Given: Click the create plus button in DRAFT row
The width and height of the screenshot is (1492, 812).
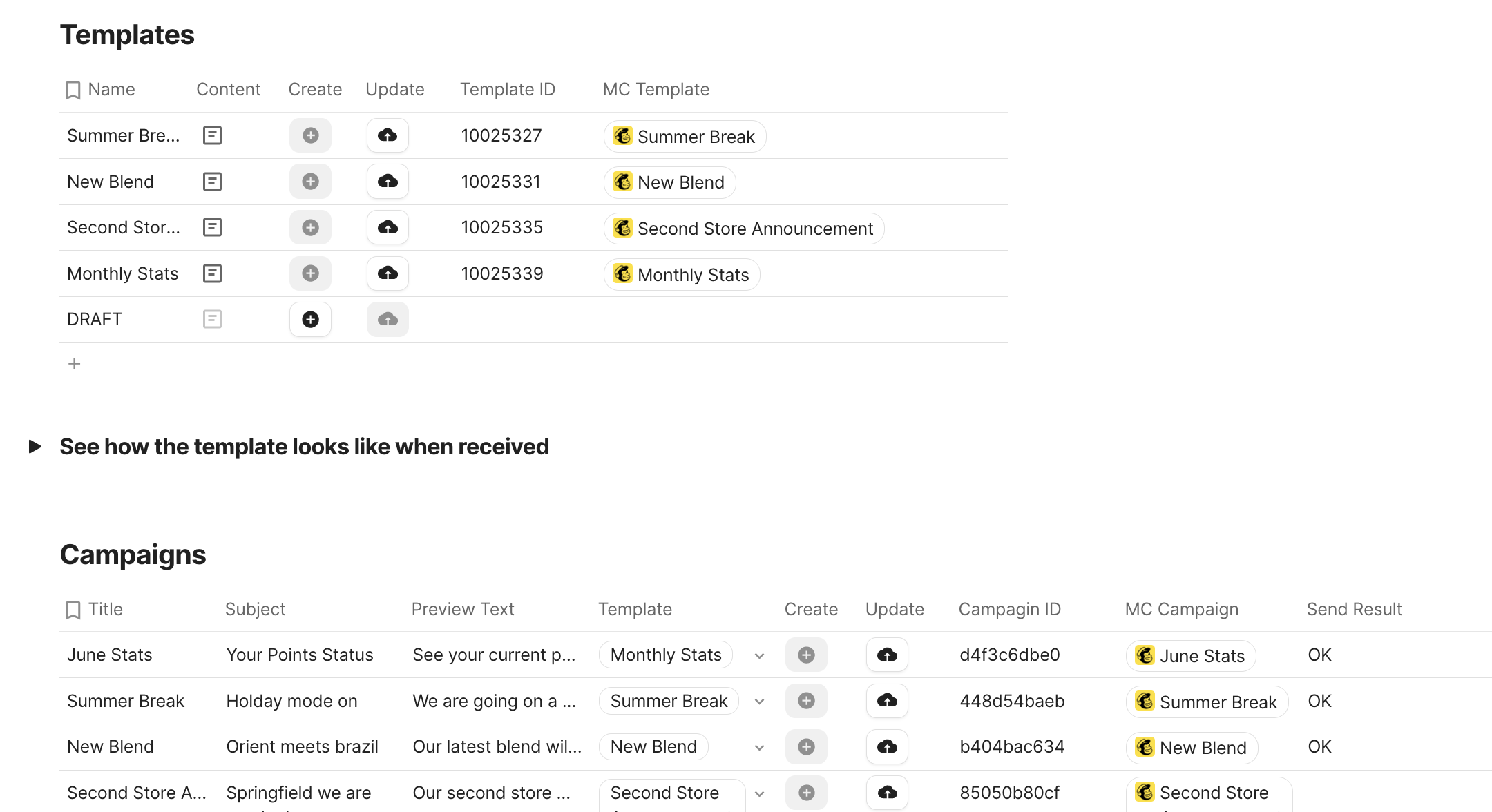Looking at the screenshot, I should point(310,319).
